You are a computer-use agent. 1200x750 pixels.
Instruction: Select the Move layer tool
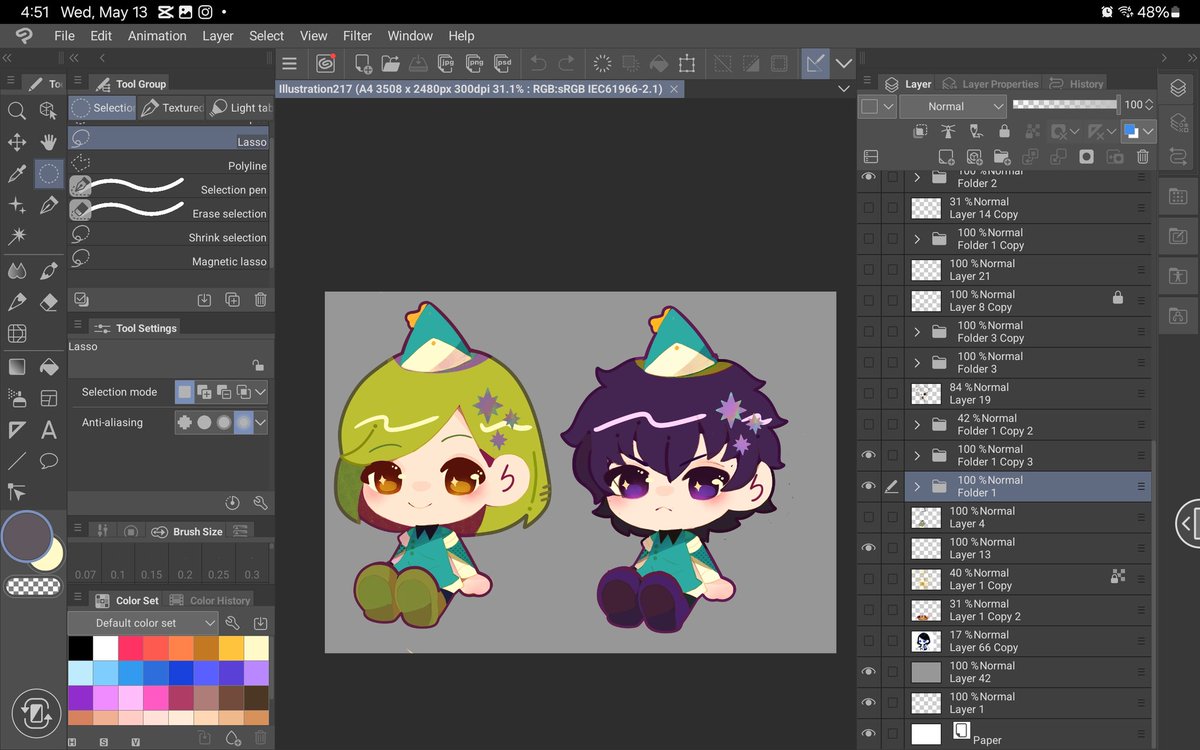pyautogui.click(x=17, y=143)
